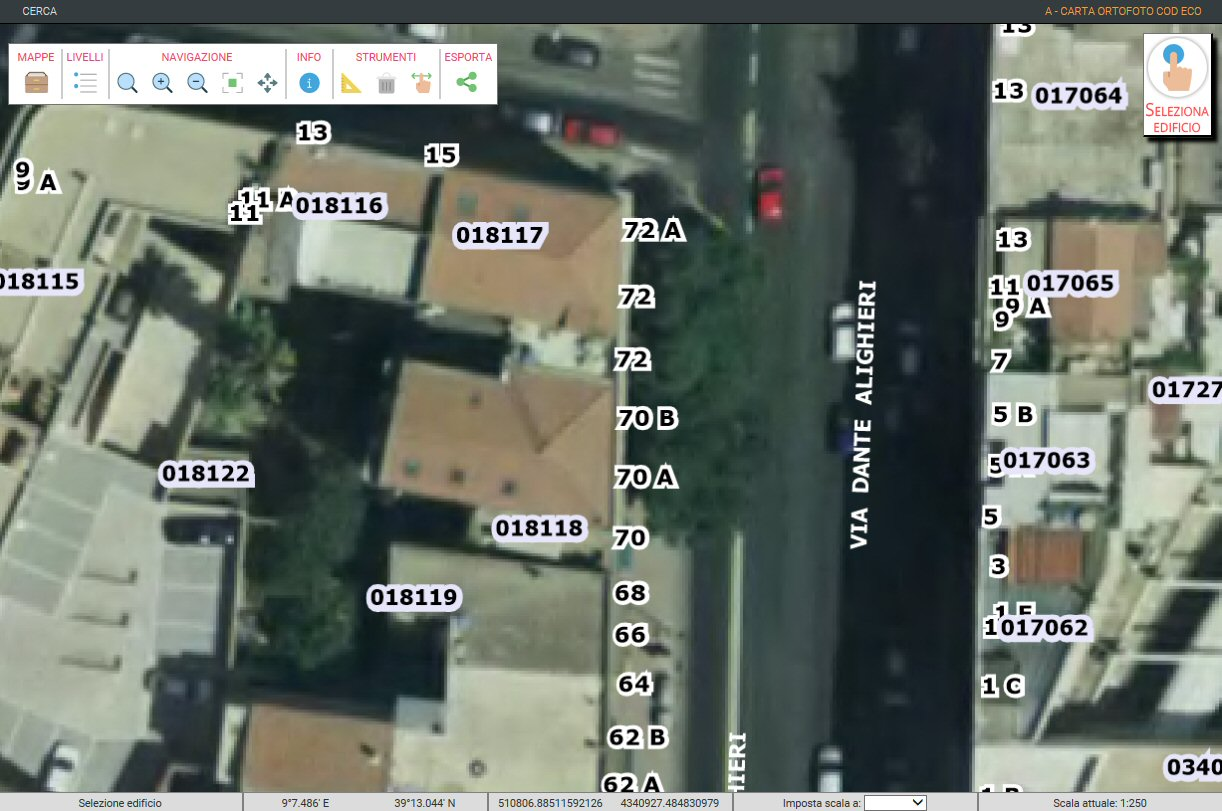The width and height of the screenshot is (1222, 811).
Task: Click house number label 66
Action: coord(631,635)
